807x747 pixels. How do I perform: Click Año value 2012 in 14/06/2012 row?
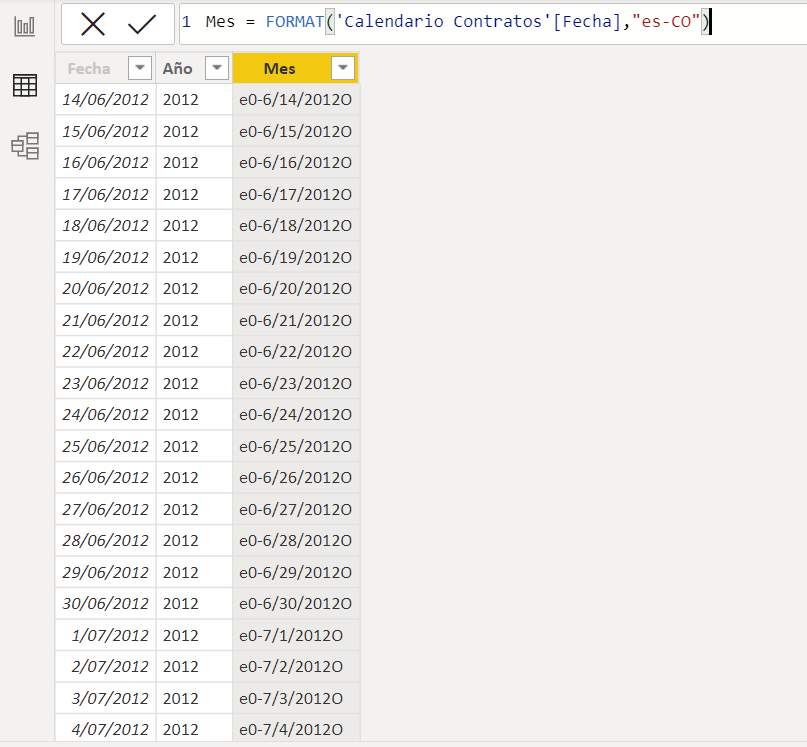pyautogui.click(x=194, y=99)
